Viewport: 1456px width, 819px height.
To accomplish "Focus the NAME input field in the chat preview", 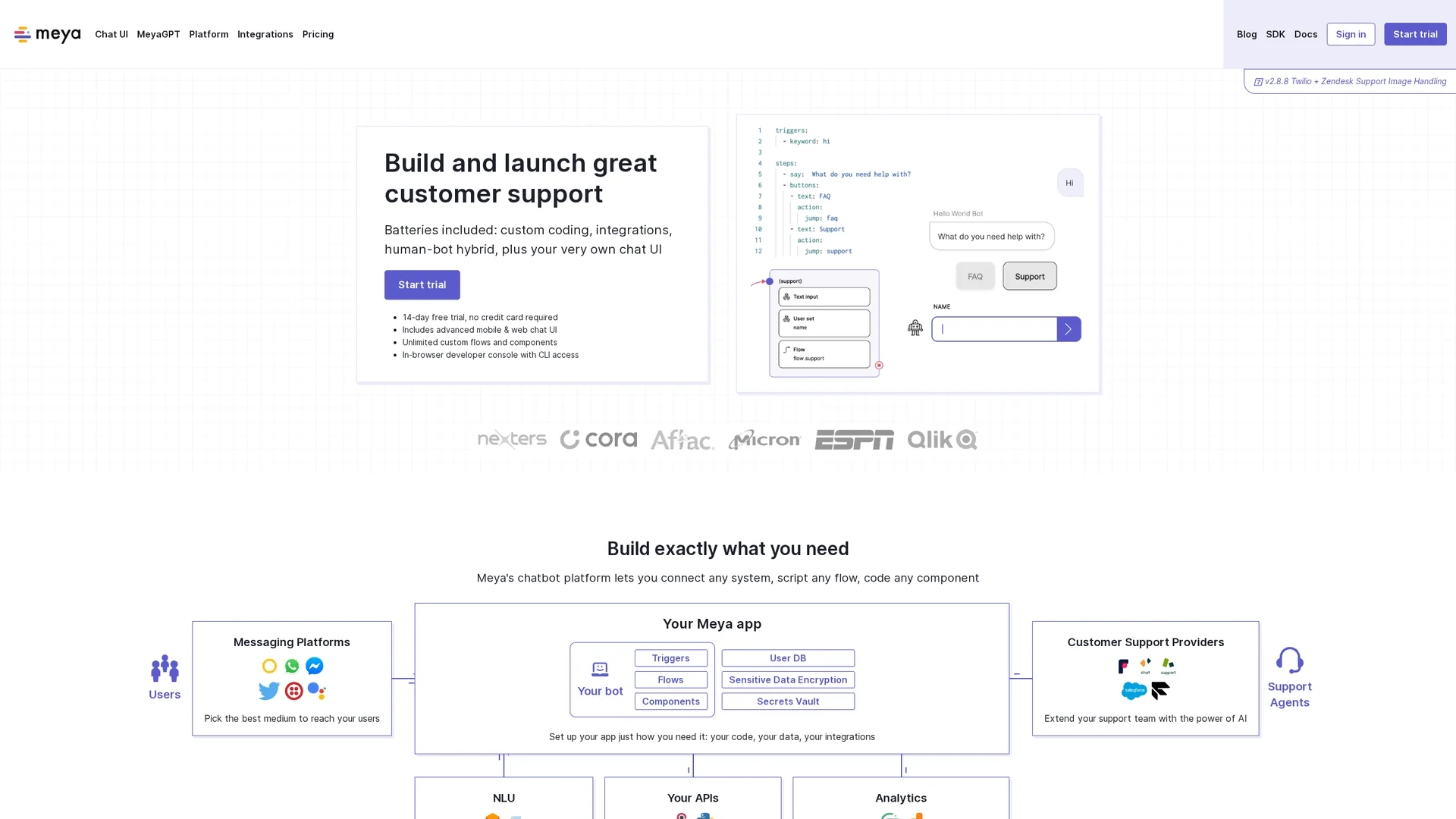I will pyautogui.click(x=994, y=329).
